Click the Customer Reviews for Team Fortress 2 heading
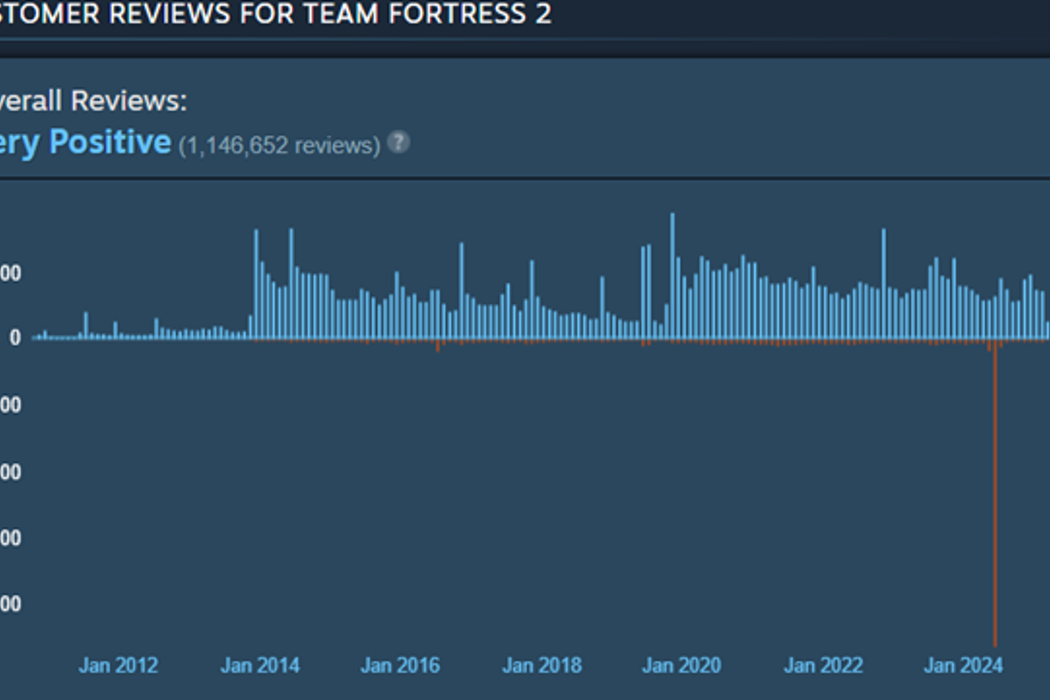Screen dimensions: 1050x700 pyautogui.click(x=275, y=15)
